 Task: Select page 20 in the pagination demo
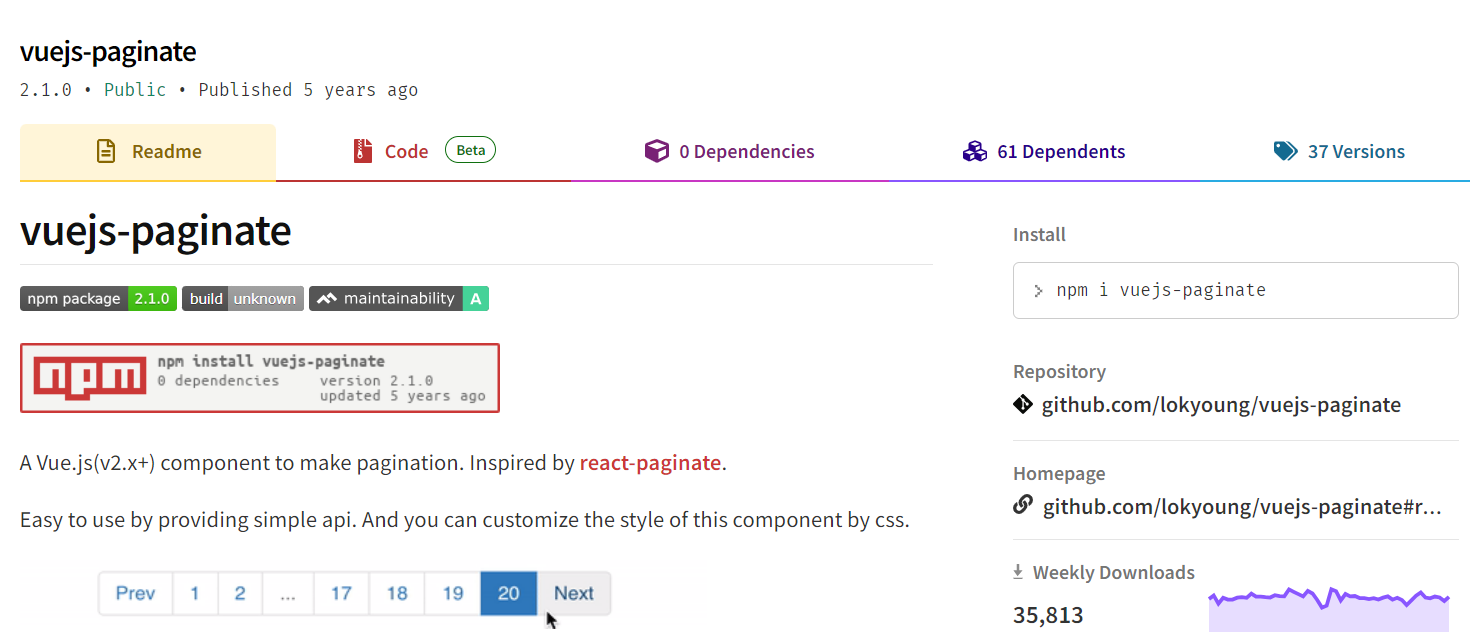click(509, 594)
